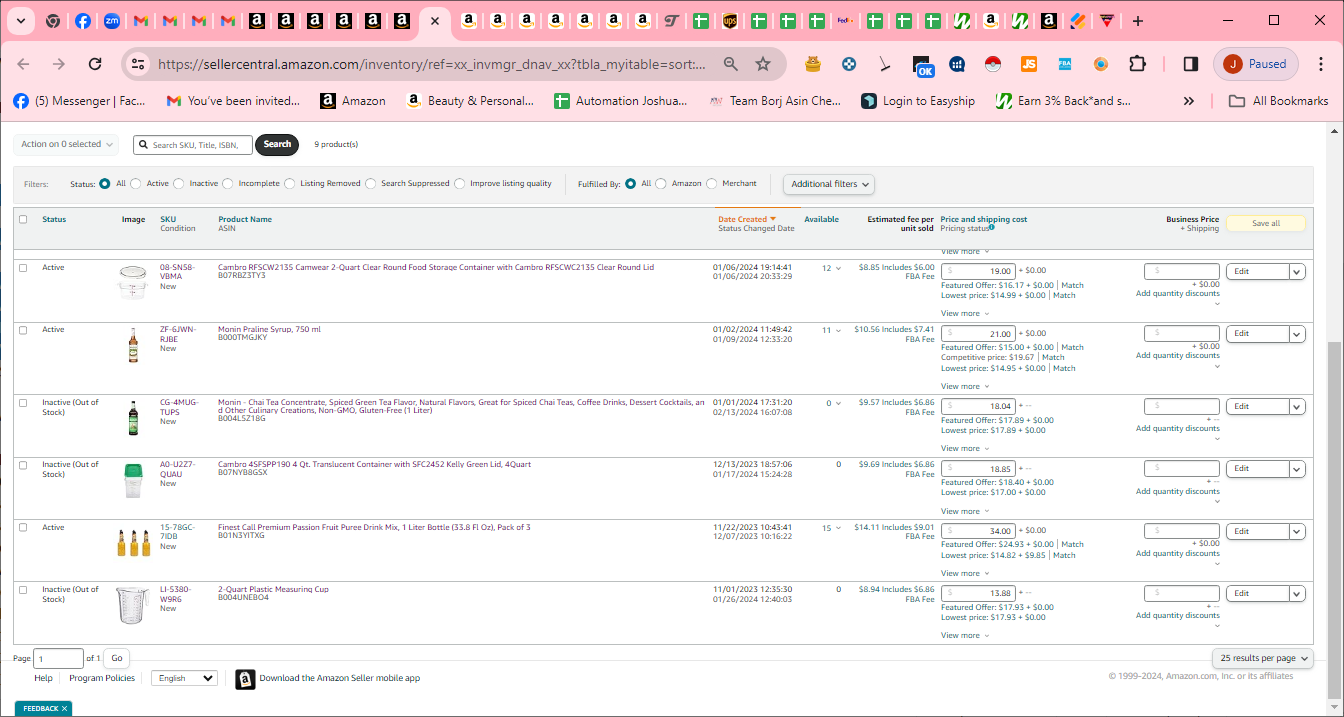Open Messenger bookmark in bookmarks bar

coord(79,101)
